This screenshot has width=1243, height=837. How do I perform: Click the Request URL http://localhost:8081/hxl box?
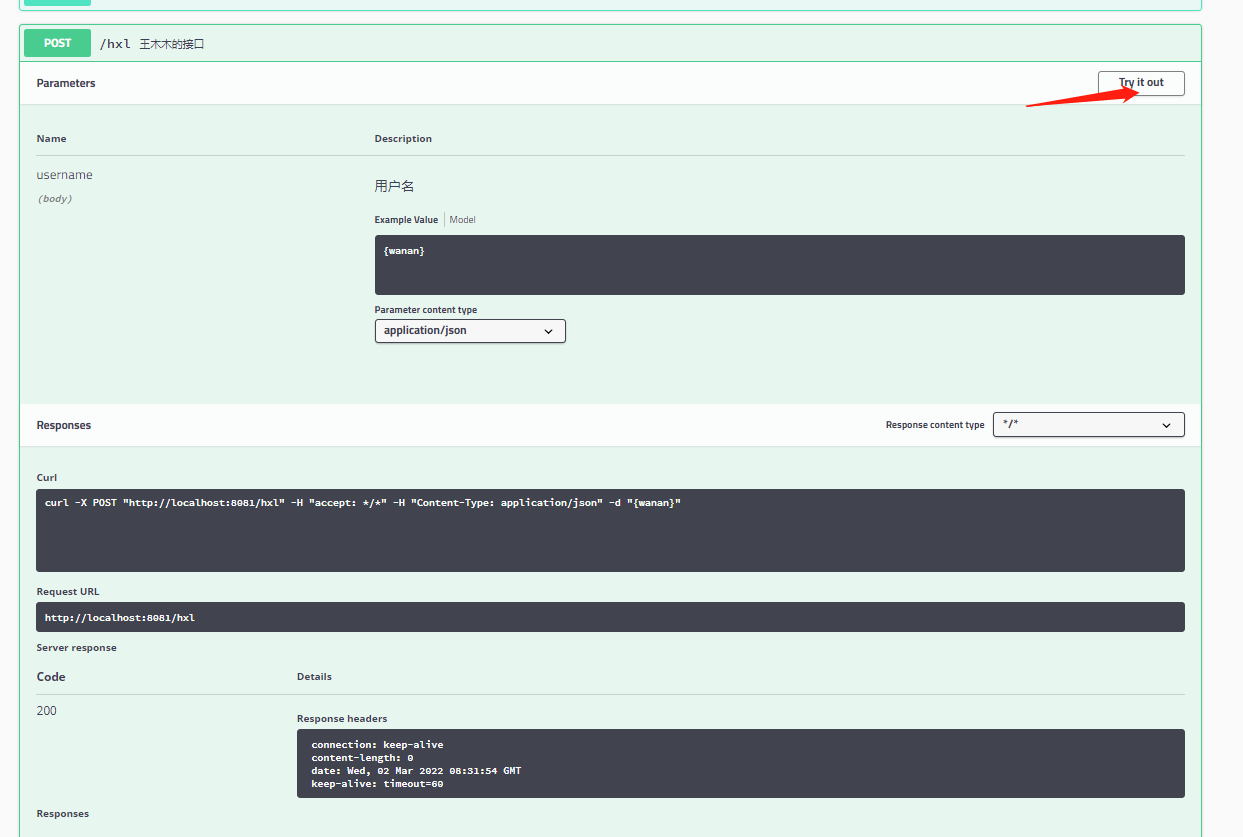pyautogui.click(x=610, y=617)
